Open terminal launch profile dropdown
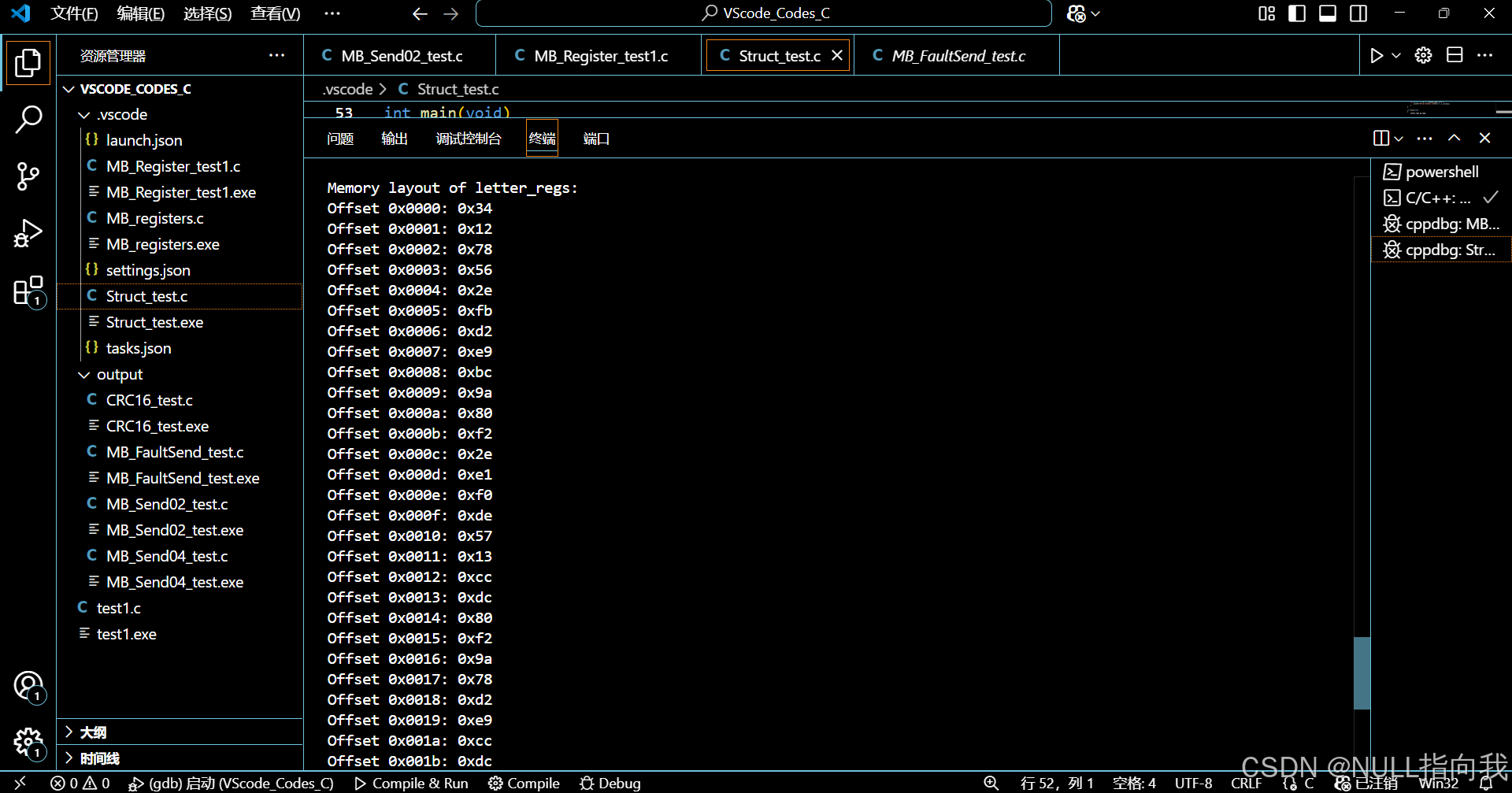 click(1399, 139)
